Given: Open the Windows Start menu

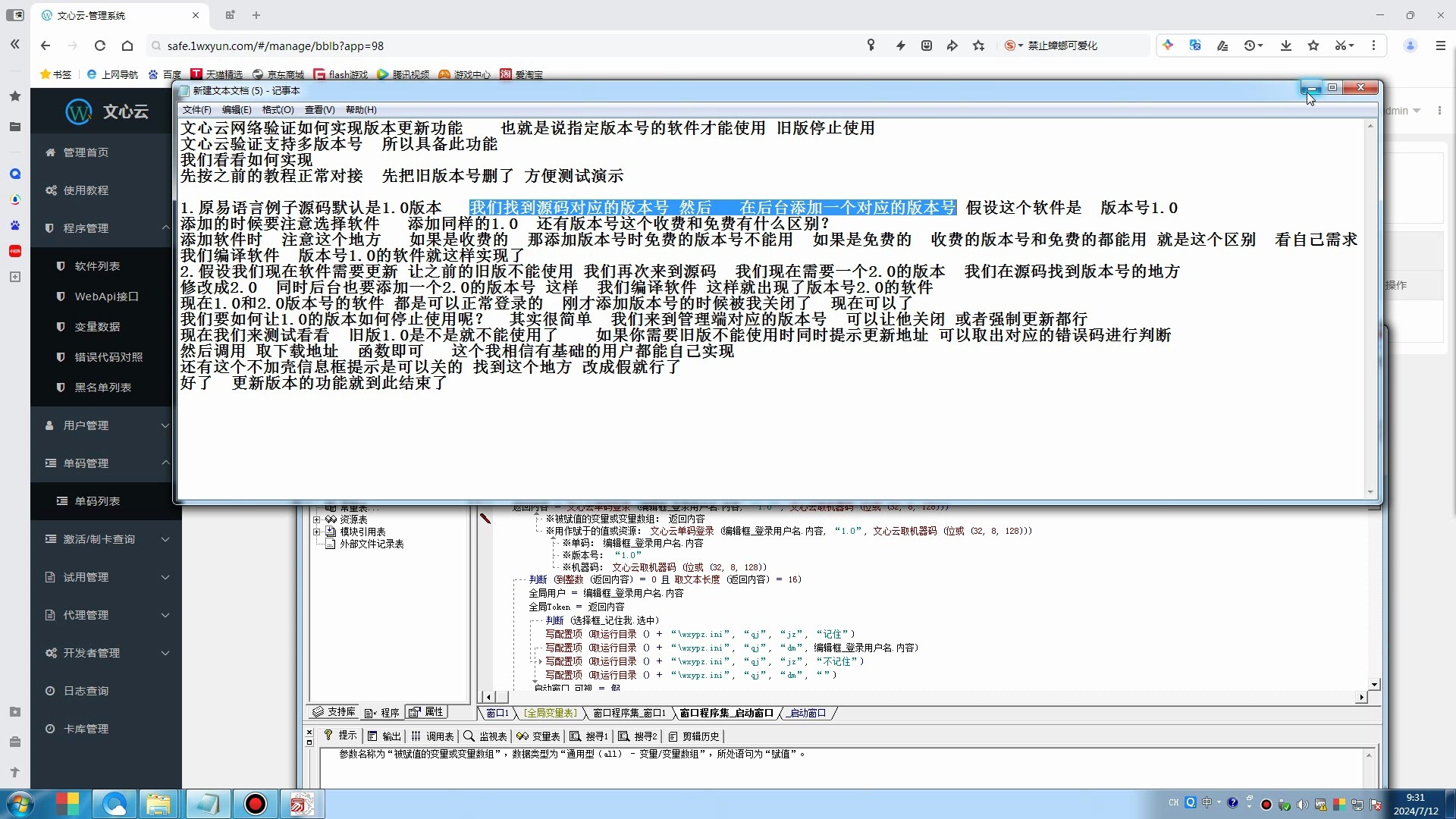Looking at the screenshot, I should (x=20, y=804).
